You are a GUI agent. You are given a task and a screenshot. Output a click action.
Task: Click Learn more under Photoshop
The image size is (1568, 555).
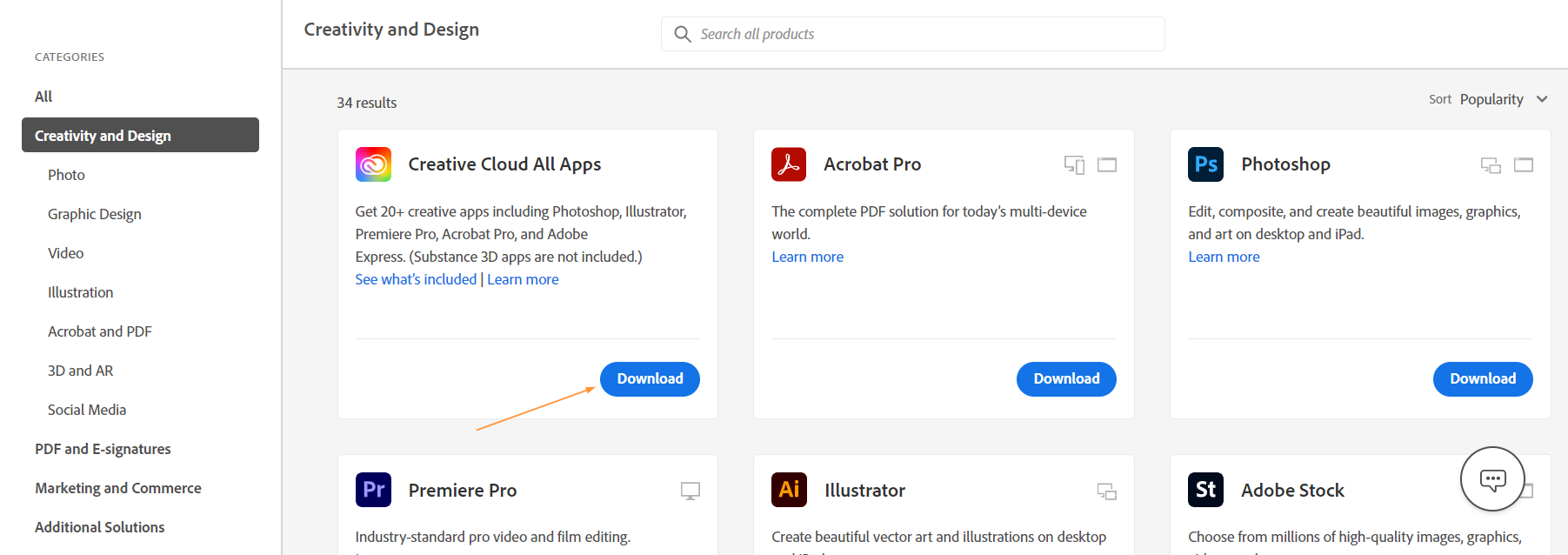click(1224, 257)
